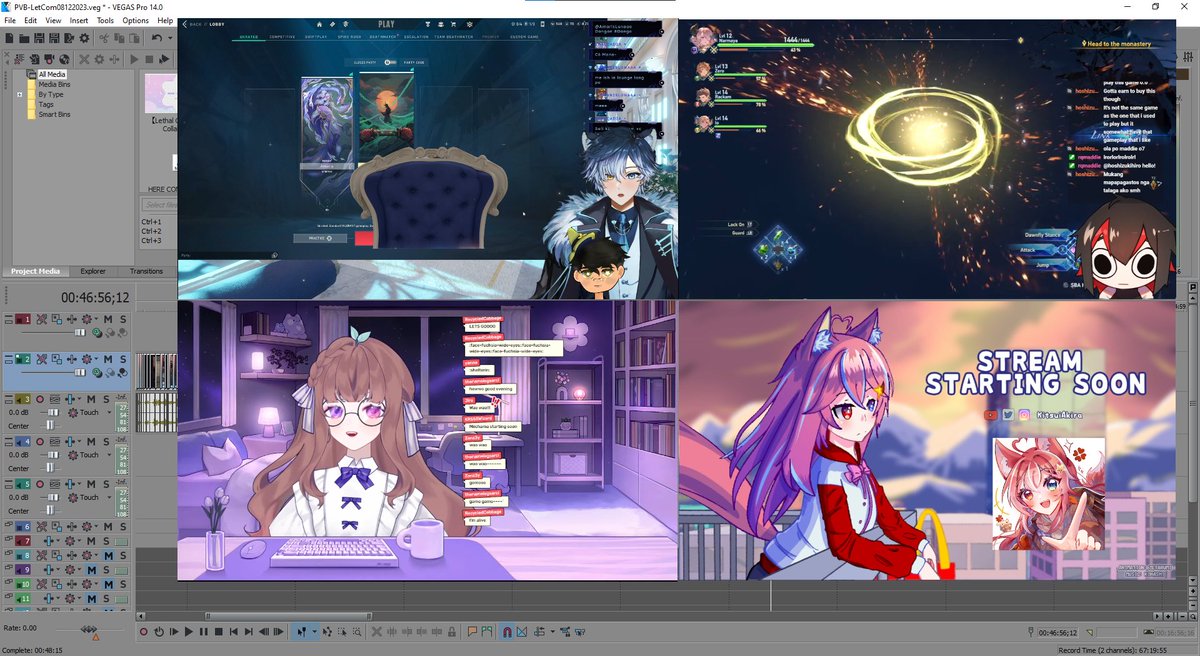This screenshot has width=1200, height=656.
Task: Click the transport Play button
Action: pyautogui.click(x=188, y=632)
